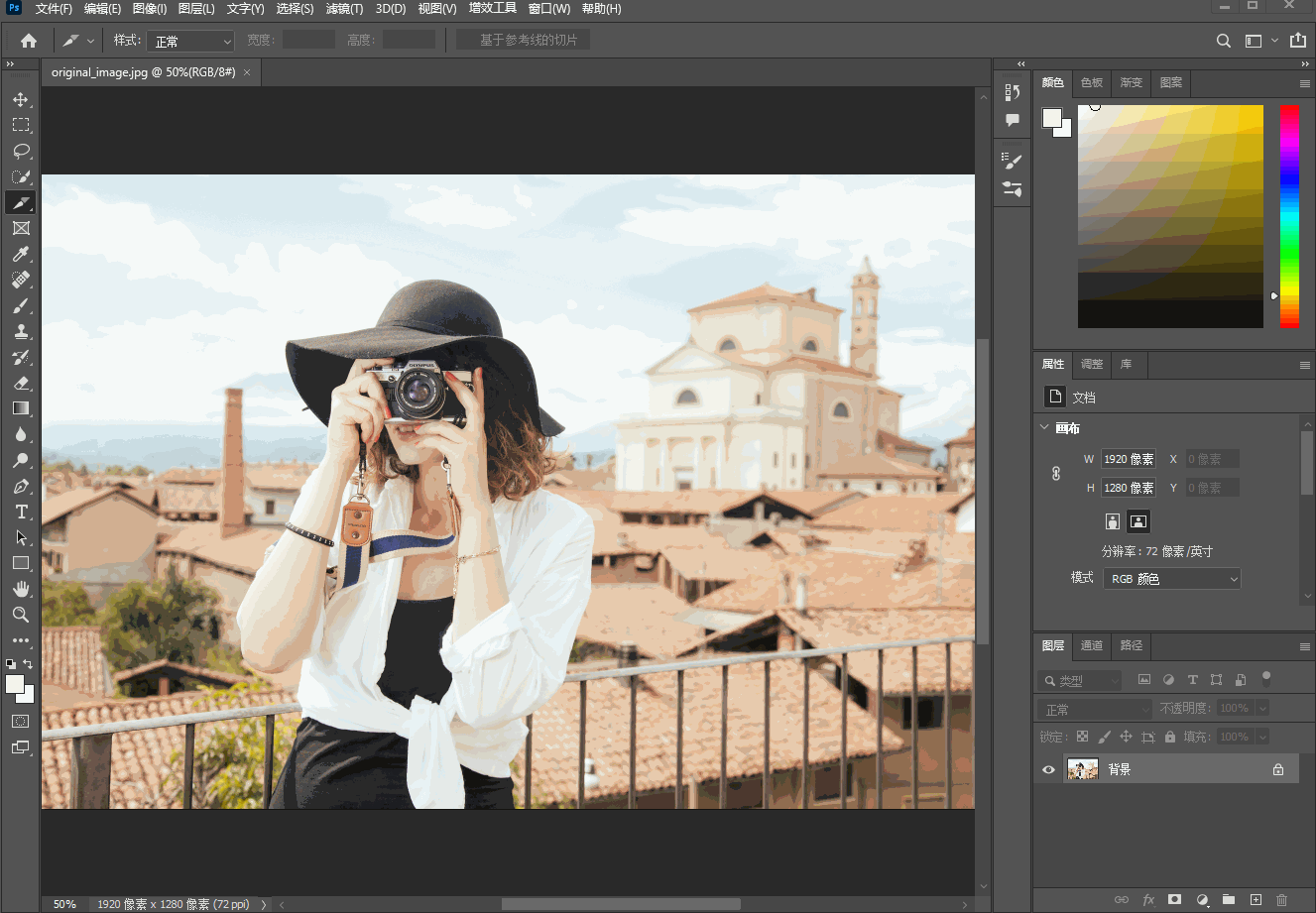
Task: Switch to the 通道 tab
Action: pos(1091,645)
